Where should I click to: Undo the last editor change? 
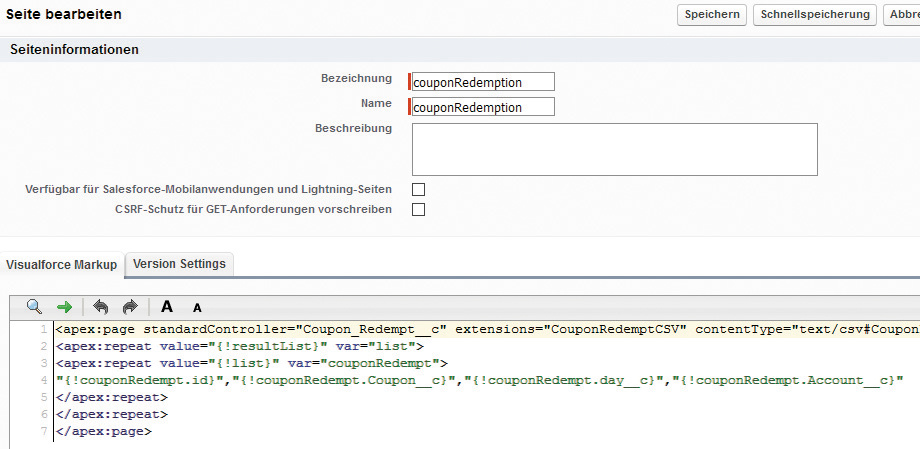pyautogui.click(x=100, y=307)
